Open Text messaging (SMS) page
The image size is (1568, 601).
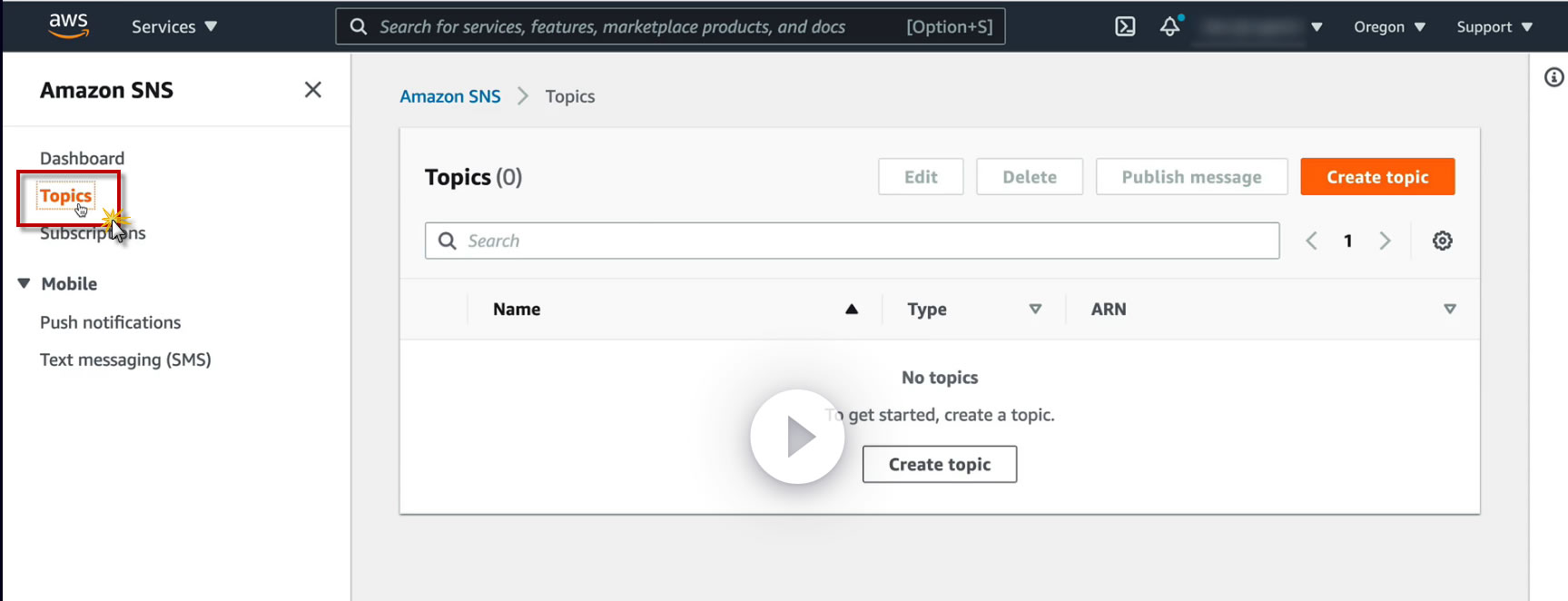[x=125, y=360]
